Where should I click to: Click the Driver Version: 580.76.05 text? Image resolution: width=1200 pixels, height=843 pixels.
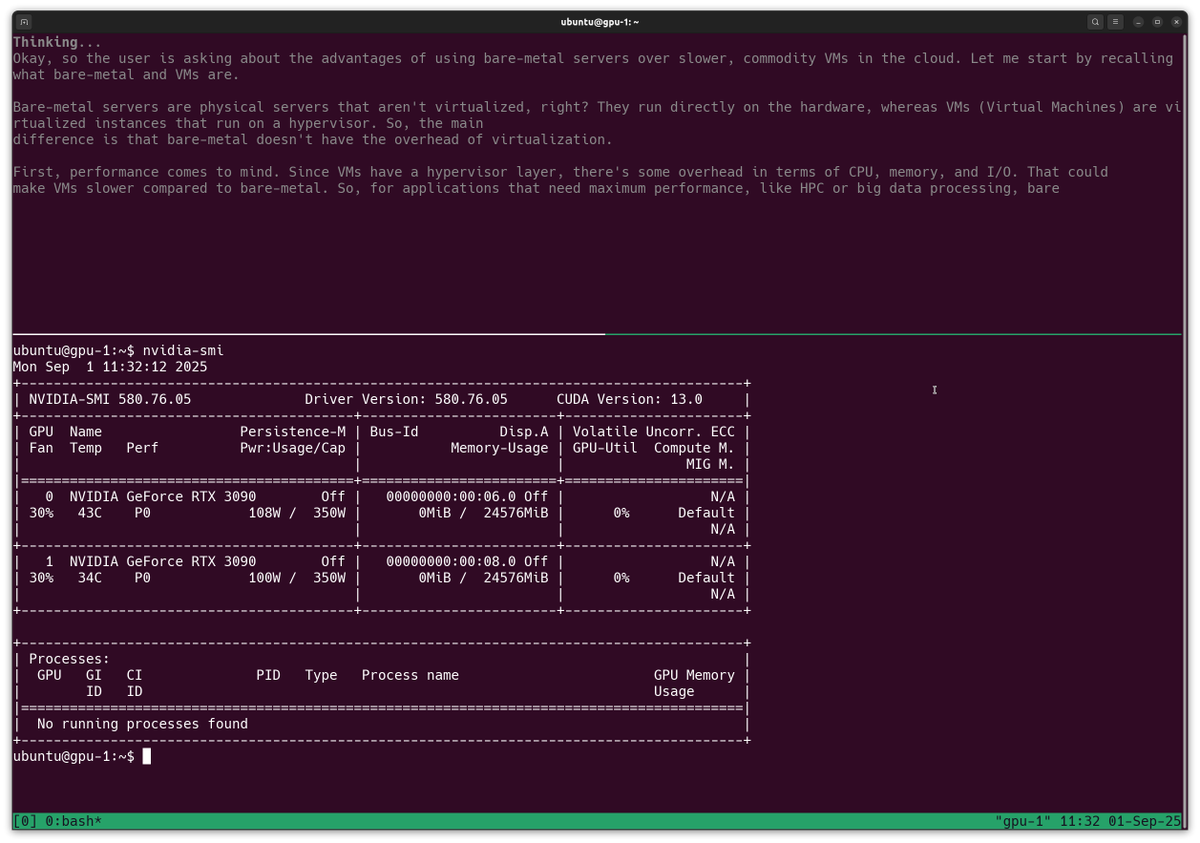tap(406, 399)
